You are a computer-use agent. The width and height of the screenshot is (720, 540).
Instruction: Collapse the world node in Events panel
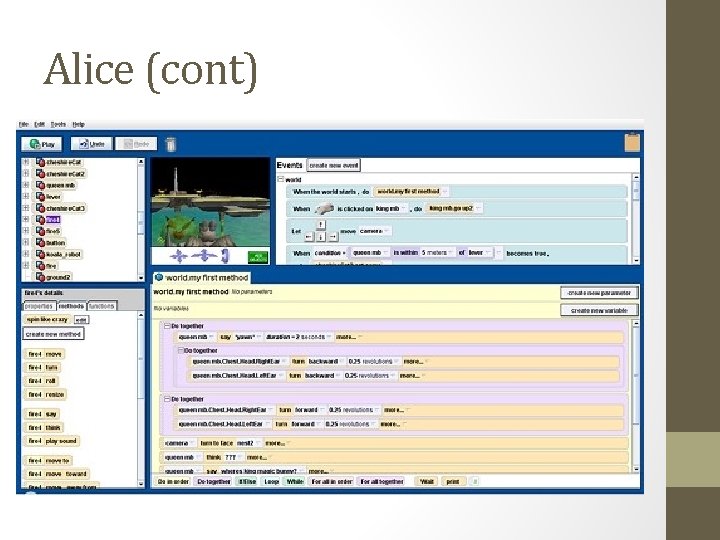(281, 180)
